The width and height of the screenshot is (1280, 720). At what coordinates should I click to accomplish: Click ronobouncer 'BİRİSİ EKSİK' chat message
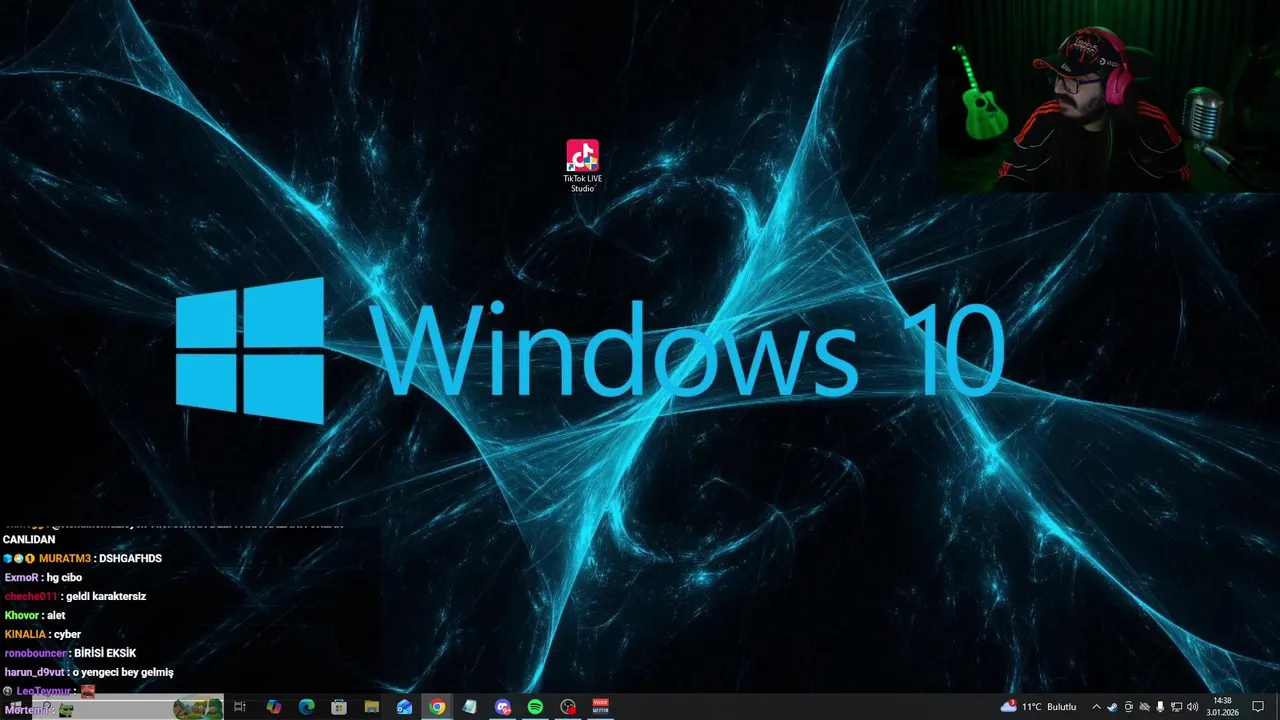click(x=70, y=653)
